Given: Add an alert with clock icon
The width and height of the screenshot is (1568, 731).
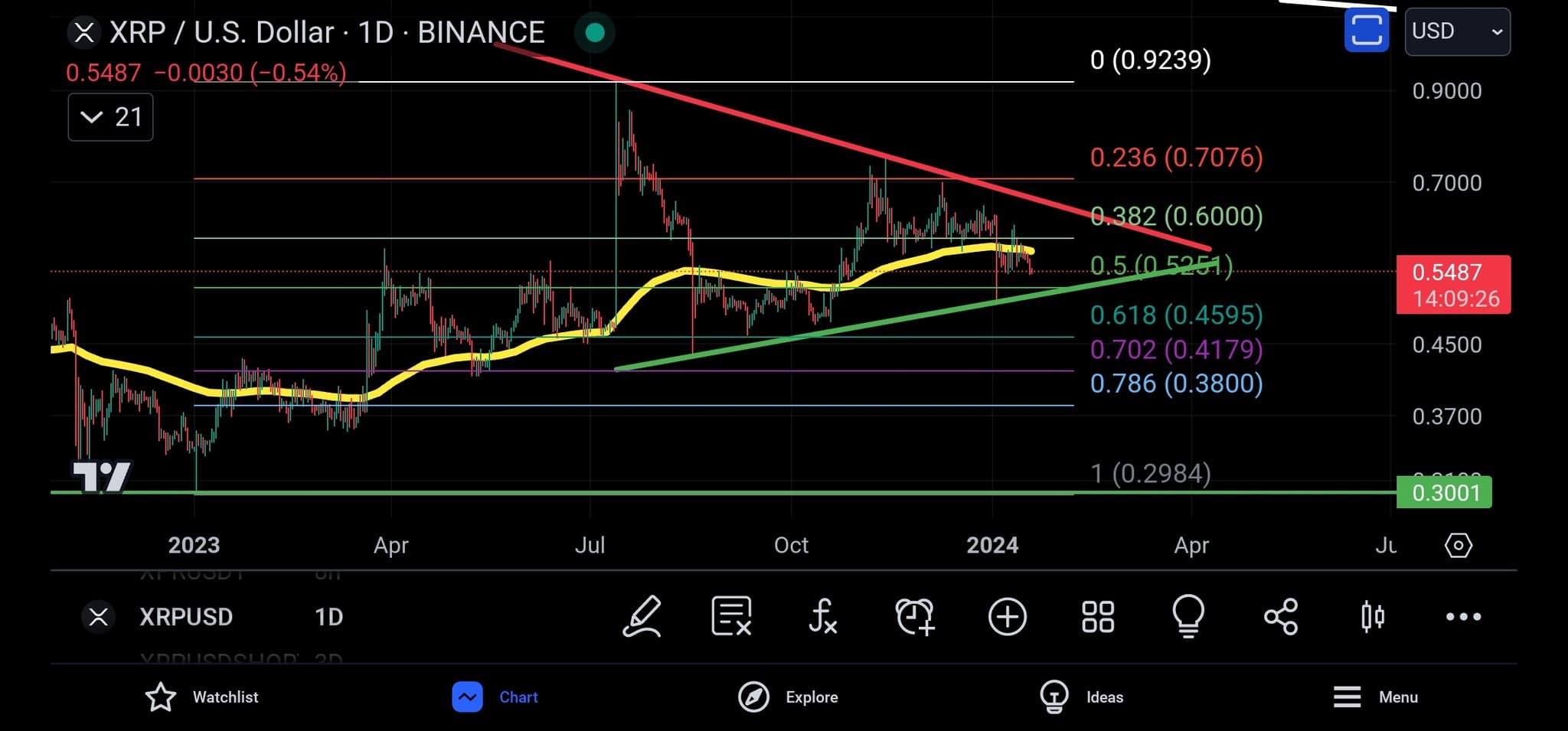Looking at the screenshot, I should [915, 616].
